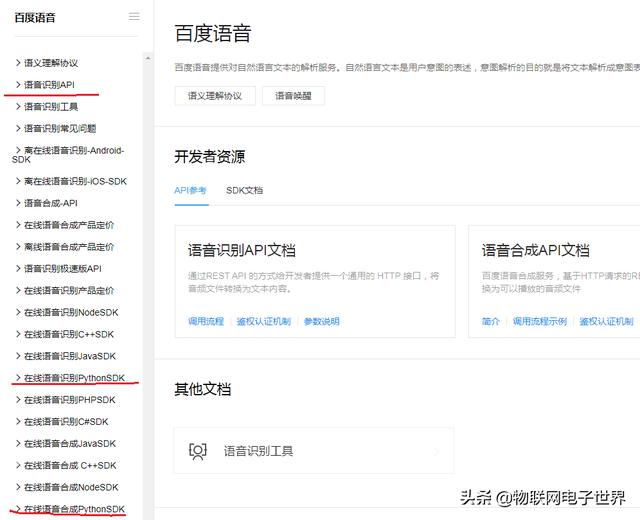Open the 语音识别工具 face-scan icon
This screenshot has width=640, height=520.
coord(198,451)
